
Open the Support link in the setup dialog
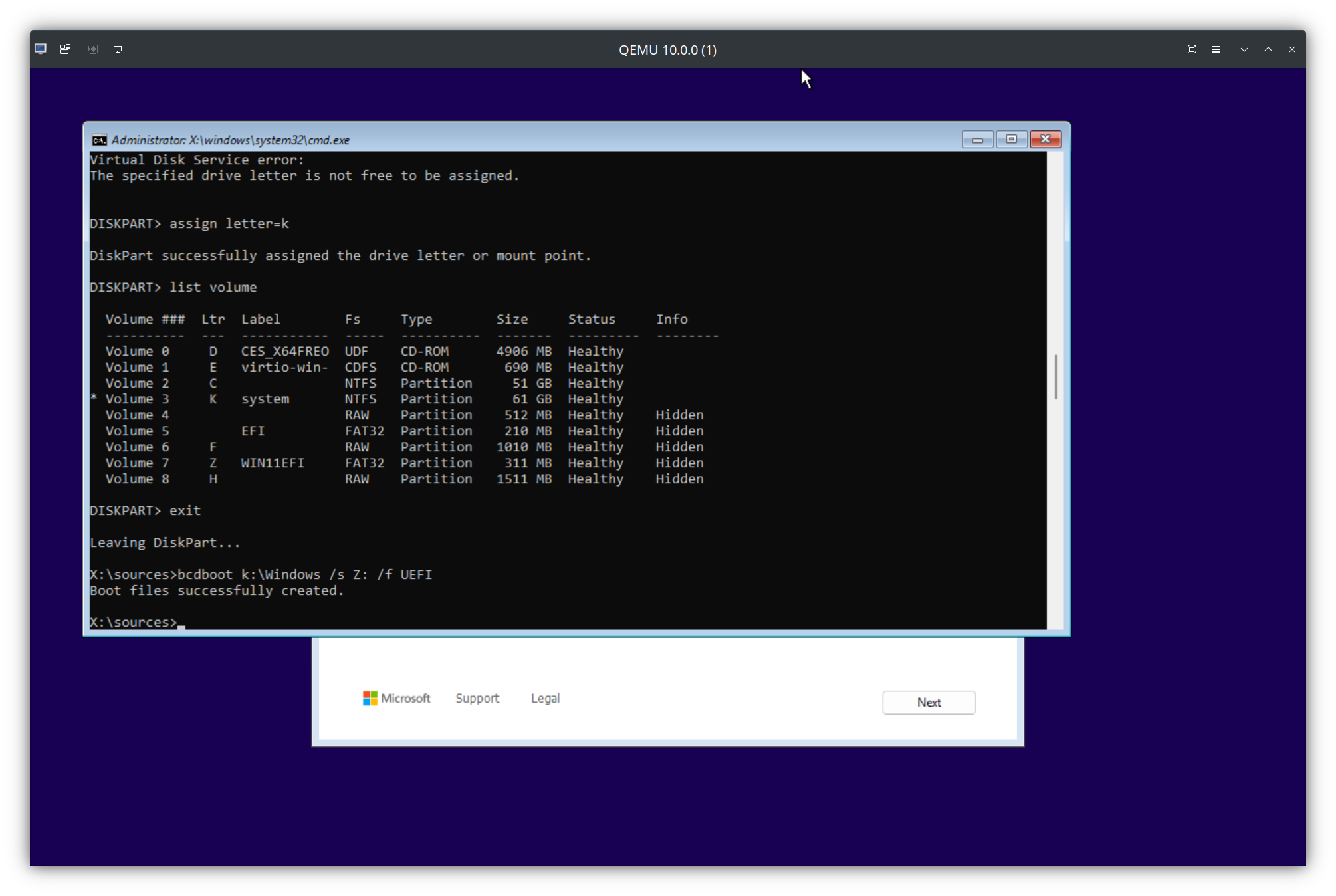point(477,698)
